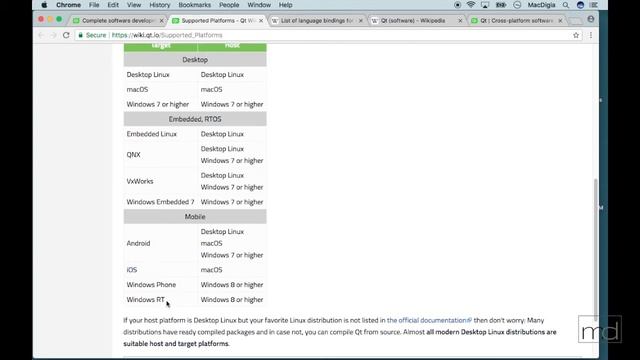Click the QNX target cell
Screen dimensions: 640x360
[x=161, y=155]
